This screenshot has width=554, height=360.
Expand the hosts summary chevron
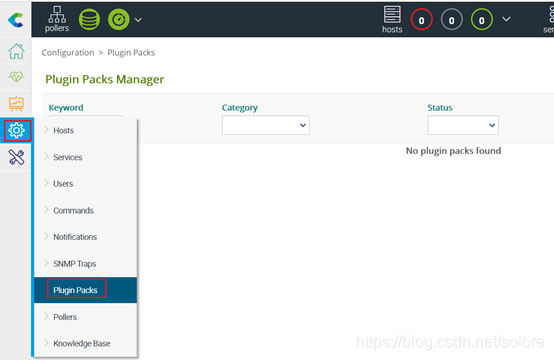(506, 19)
